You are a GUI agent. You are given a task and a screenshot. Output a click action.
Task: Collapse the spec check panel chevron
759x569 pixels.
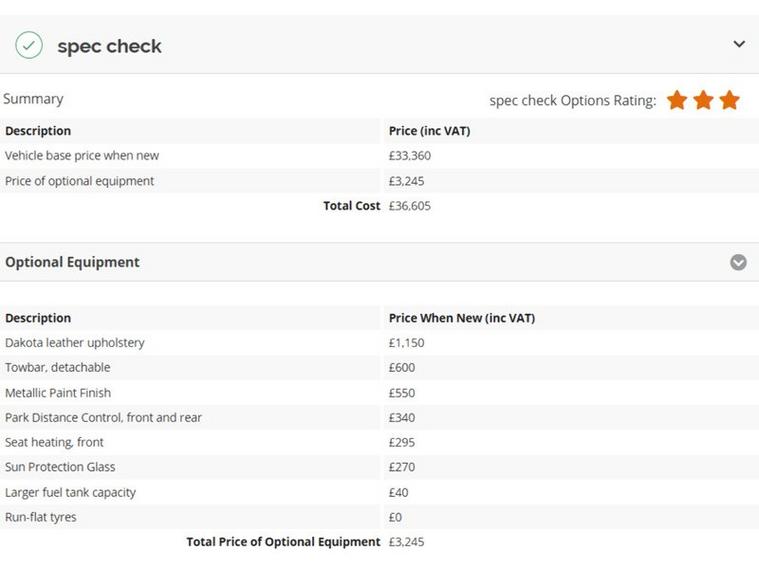pos(739,44)
